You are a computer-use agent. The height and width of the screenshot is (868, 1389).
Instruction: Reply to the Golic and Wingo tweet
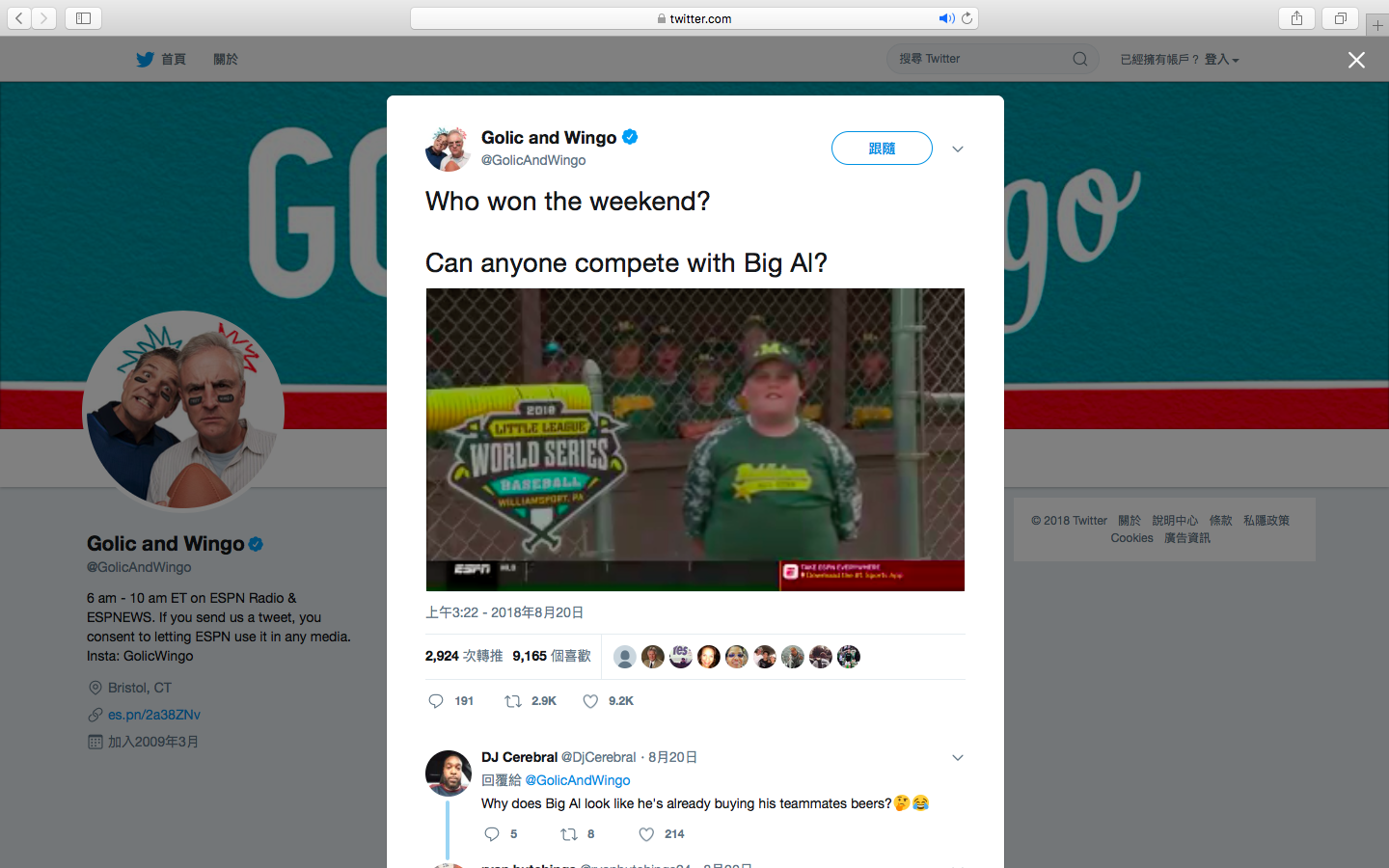(x=436, y=701)
